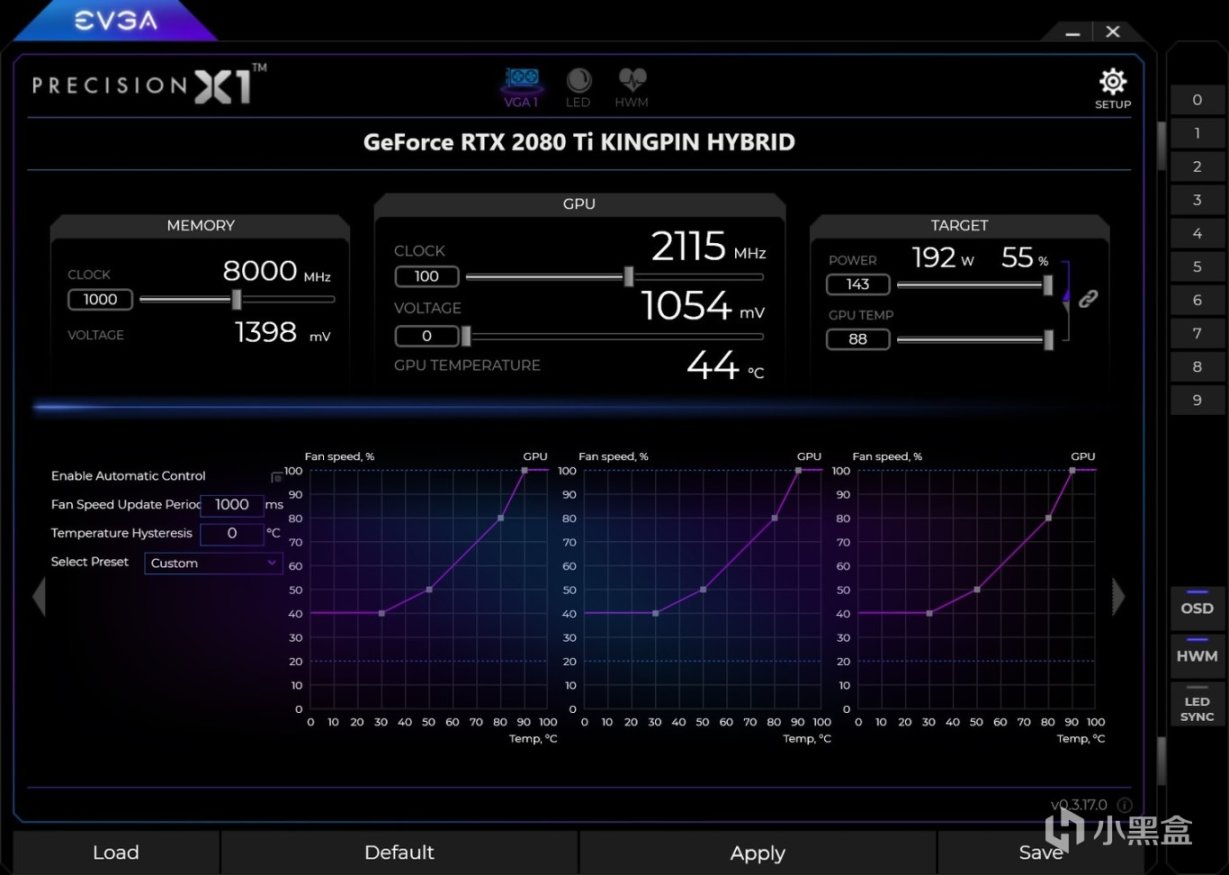Select profile slot 9
The height and width of the screenshot is (875, 1229).
pyautogui.click(x=1197, y=400)
